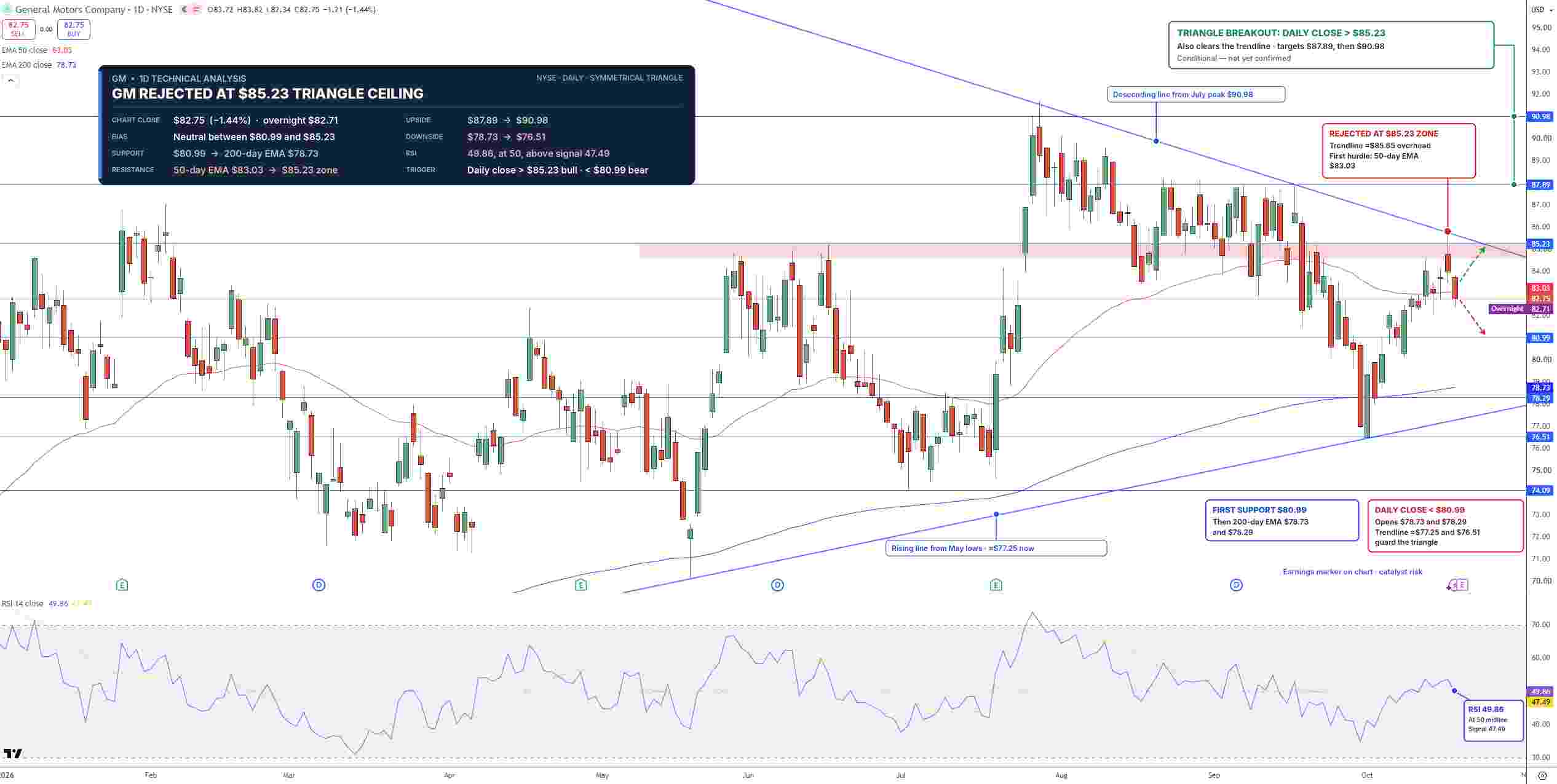Viewport: 1557px width, 784px height.
Task: Click the 85.23 price axis label
Action: tap(1540, 244)
